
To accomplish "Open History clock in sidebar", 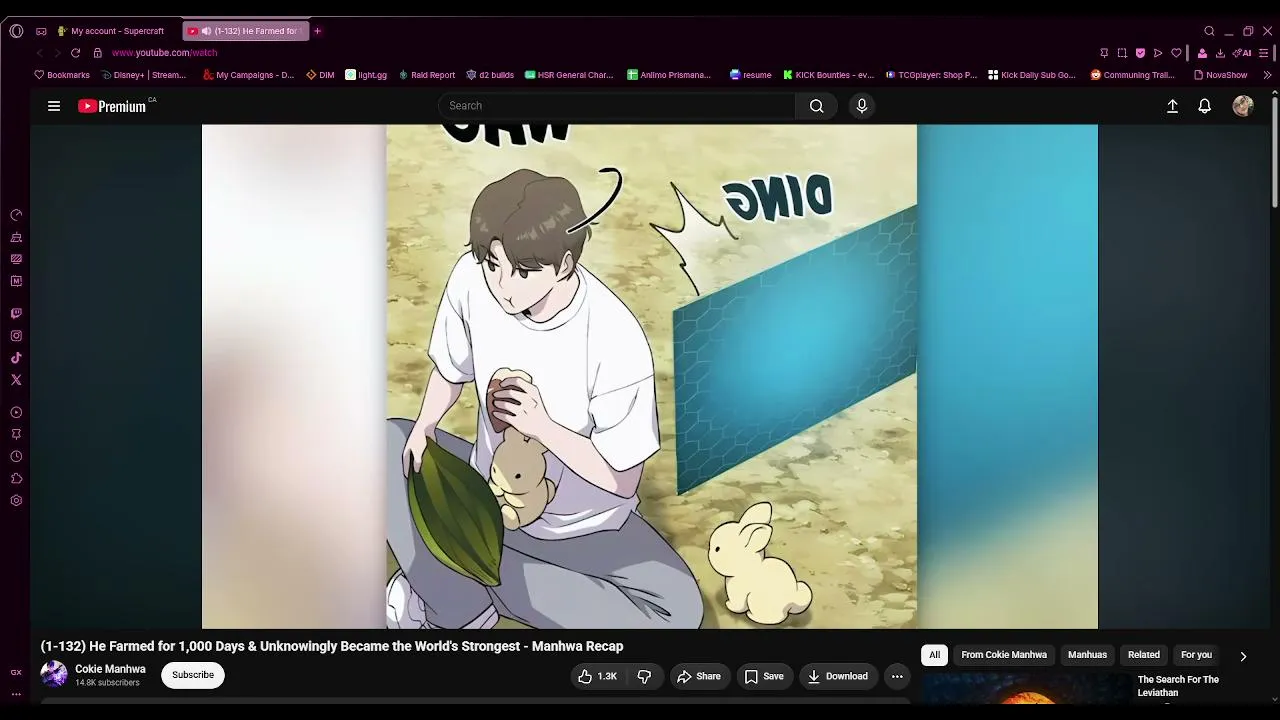I will tap(16, 457).
